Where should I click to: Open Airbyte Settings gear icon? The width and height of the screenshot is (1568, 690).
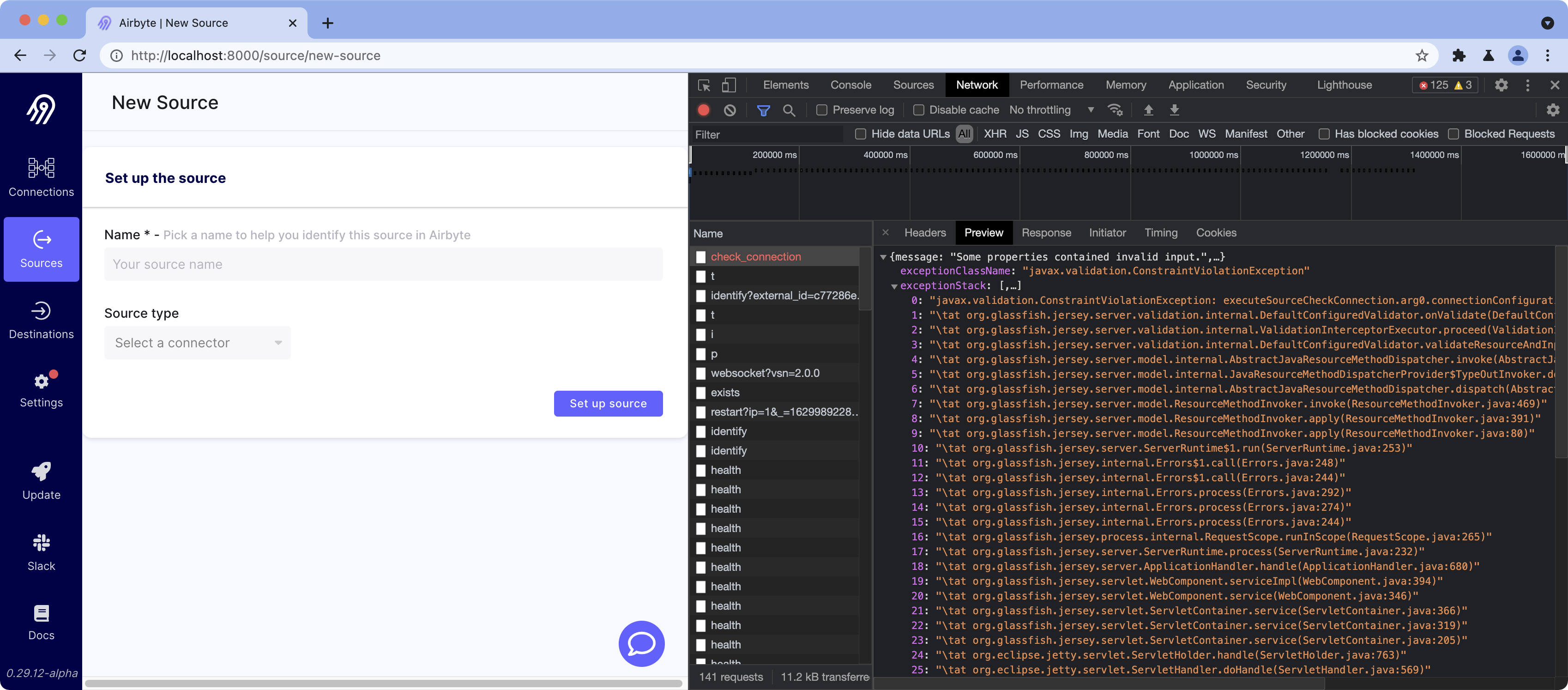tap(41, 382)
